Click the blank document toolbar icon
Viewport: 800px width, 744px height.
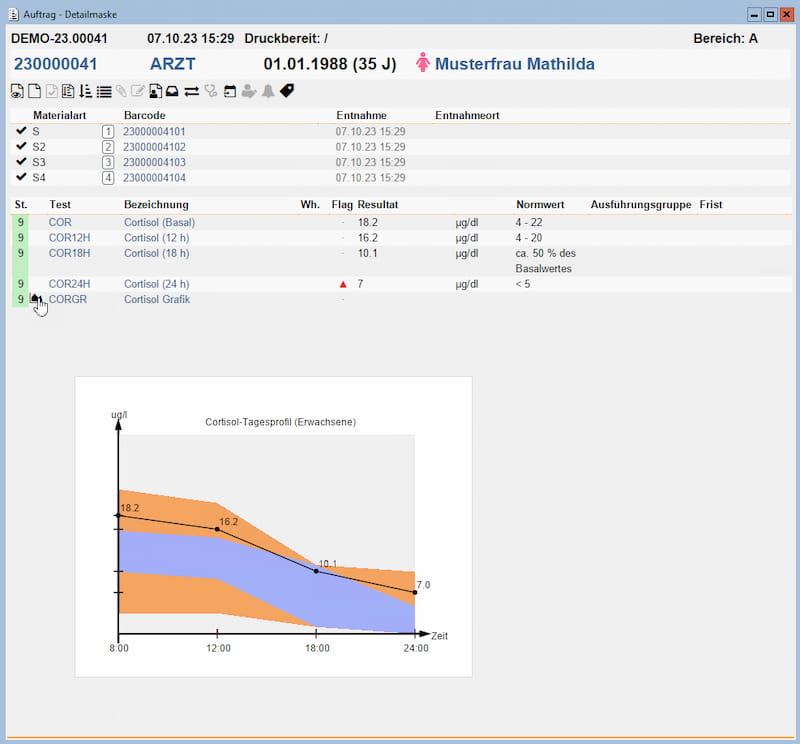tap(34, 91)
